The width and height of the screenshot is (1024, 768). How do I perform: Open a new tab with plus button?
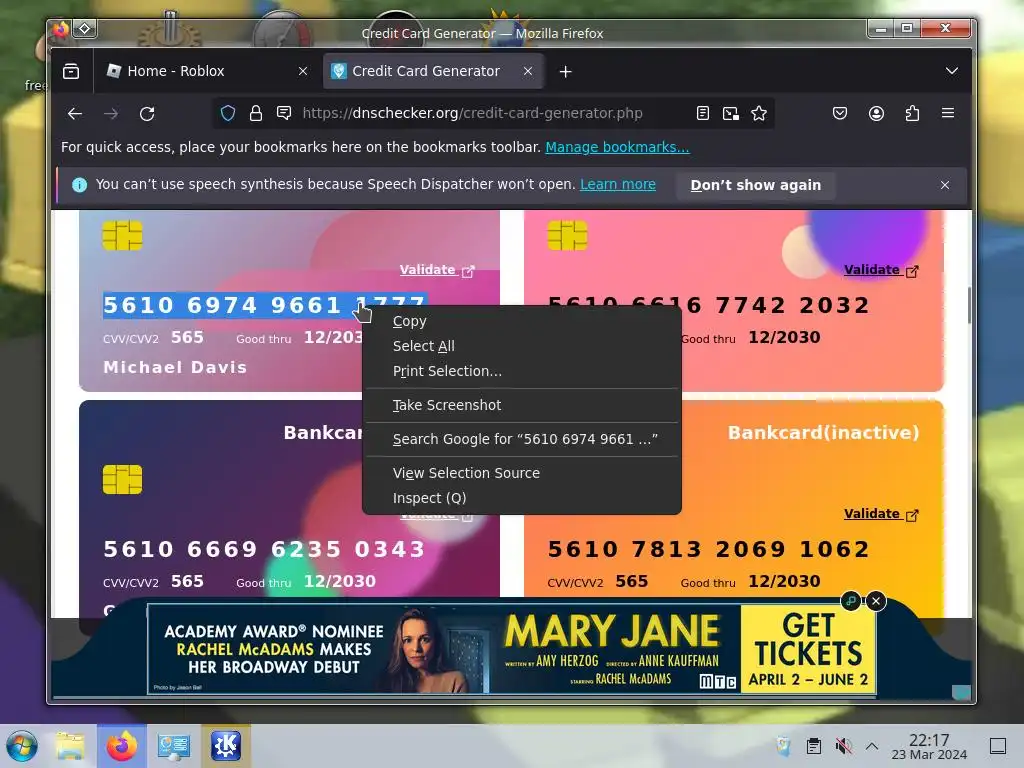pos(566,72)
